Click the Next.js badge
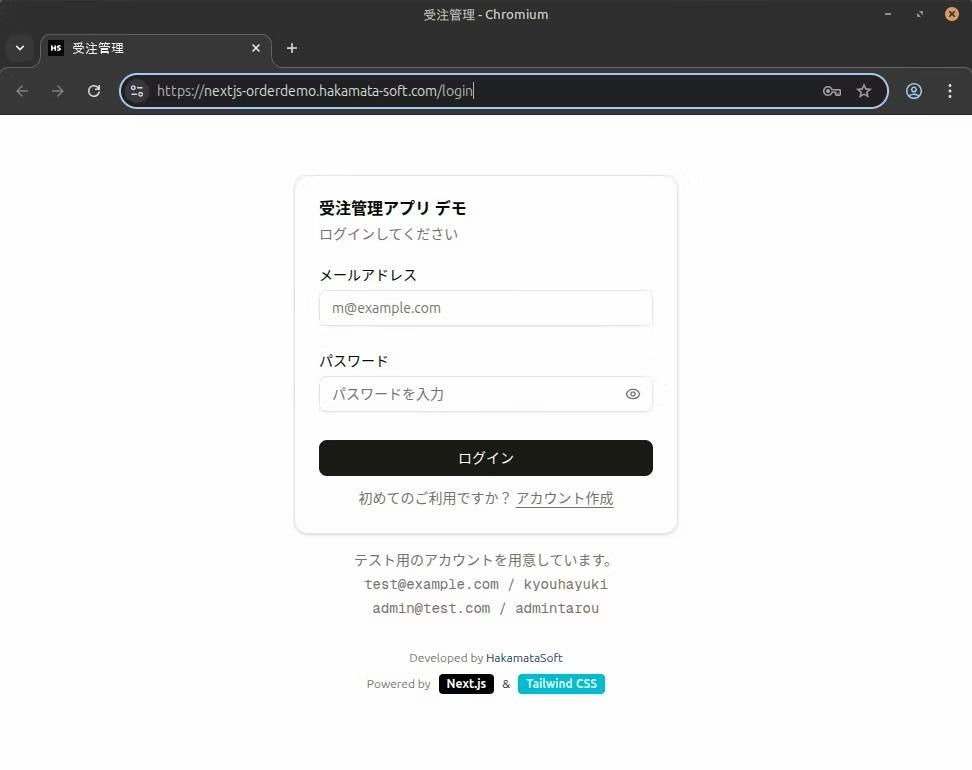The height and width of the screenshot is (770, 972). click(466, 683)
